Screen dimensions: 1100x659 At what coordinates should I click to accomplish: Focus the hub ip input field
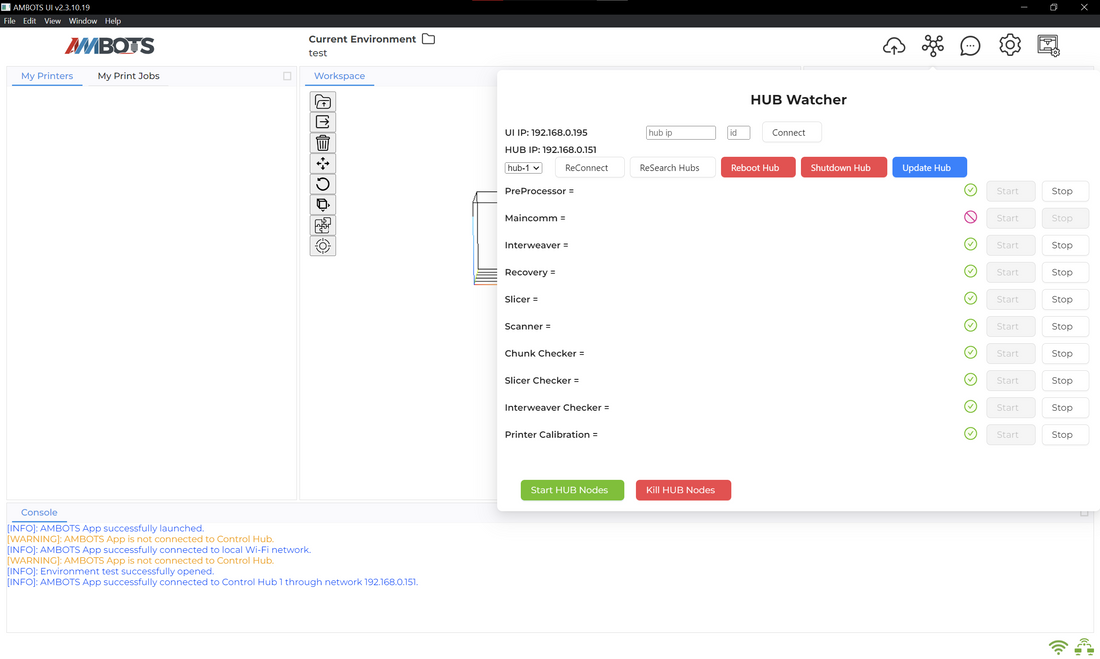click(680, 133)
